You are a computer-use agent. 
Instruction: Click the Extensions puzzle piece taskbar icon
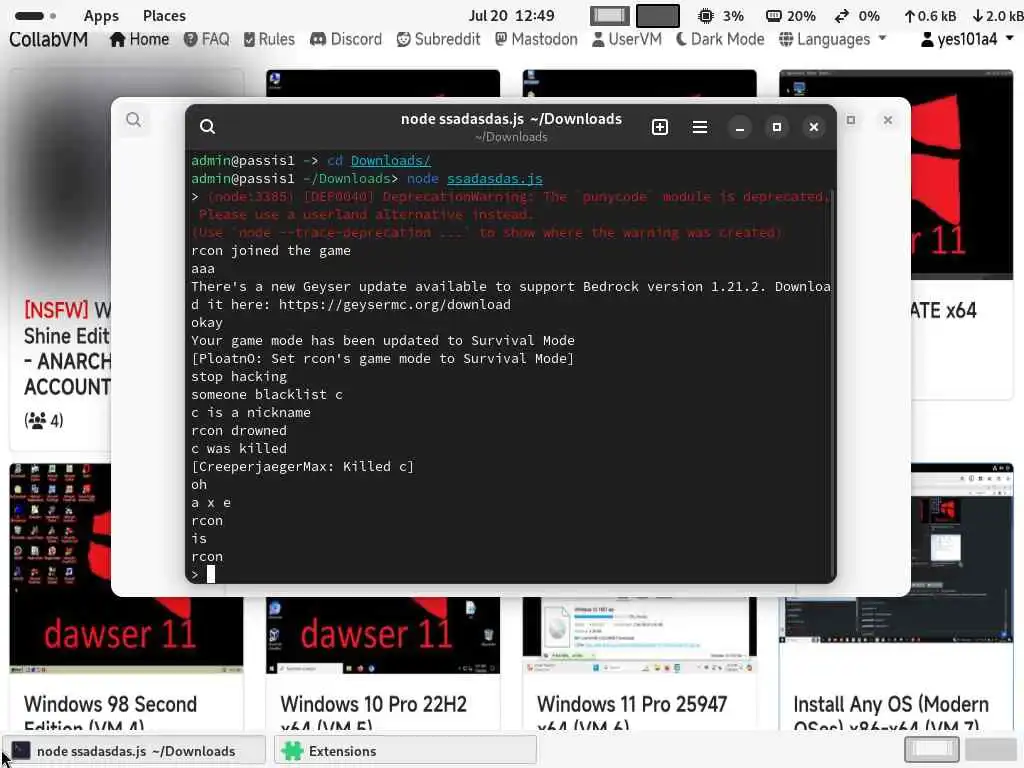pyautogui.click(x=292, y=751)
